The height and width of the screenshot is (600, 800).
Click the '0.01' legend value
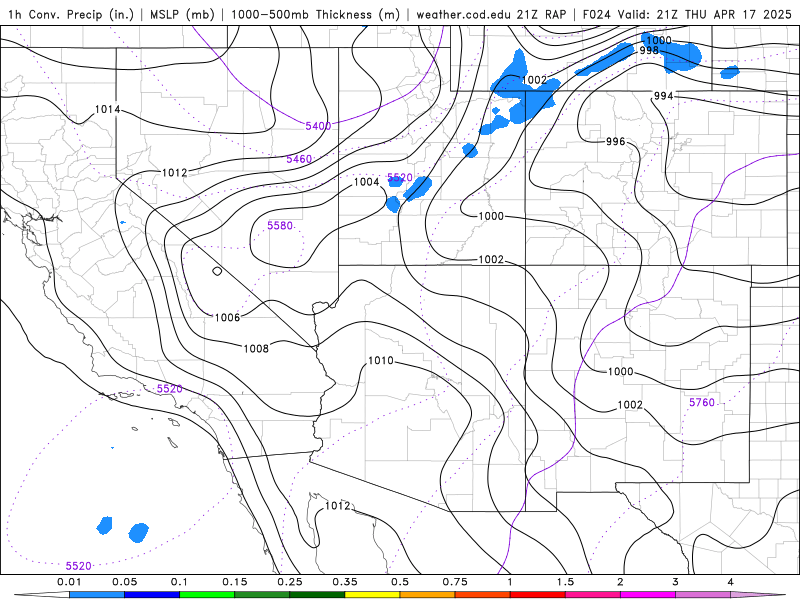click(x=69, y=582)
